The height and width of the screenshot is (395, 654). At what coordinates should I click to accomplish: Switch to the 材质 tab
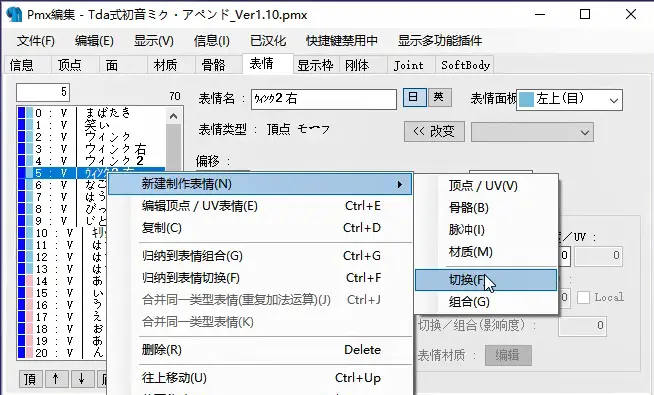(165, 65)
